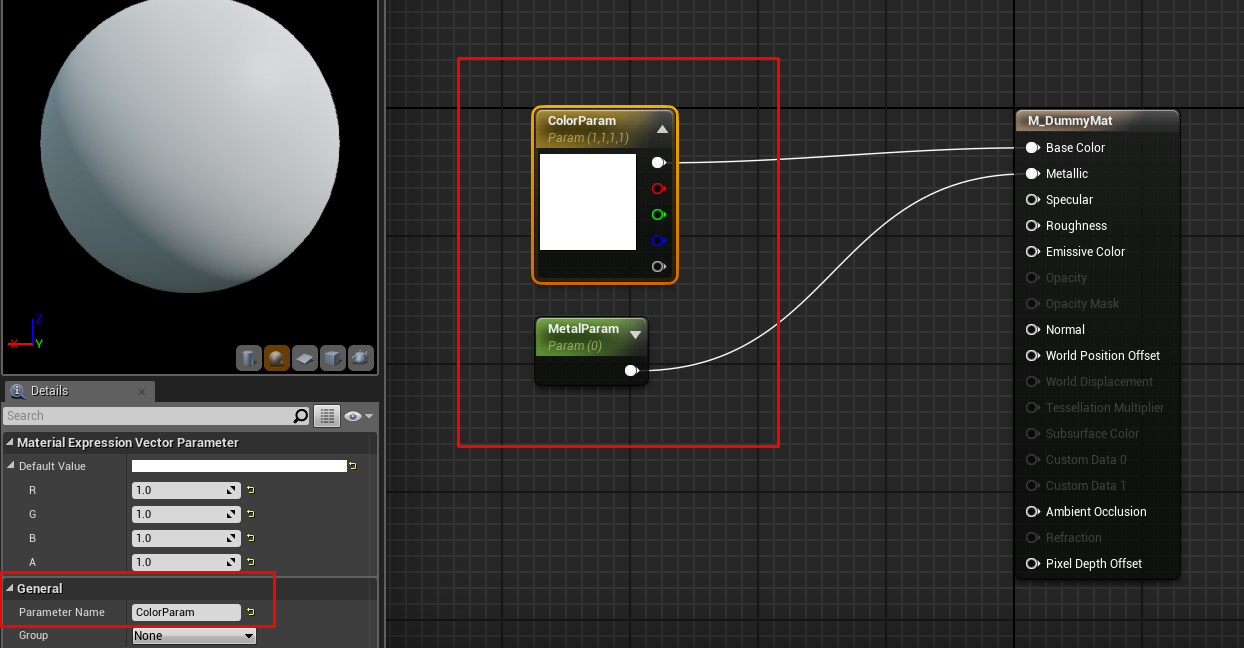Open the eye view options dropdown
The image size is (1244, 648).
tap(358, 416)
